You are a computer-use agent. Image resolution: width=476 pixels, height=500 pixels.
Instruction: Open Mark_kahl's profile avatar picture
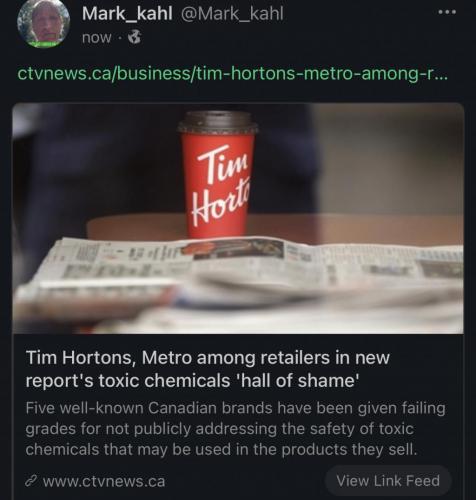coord(43,24)
